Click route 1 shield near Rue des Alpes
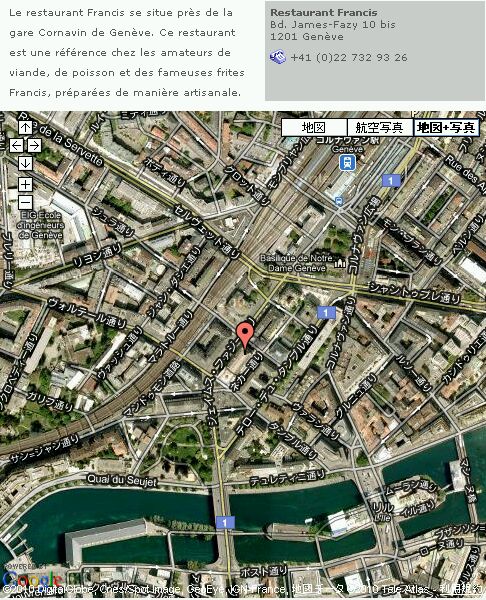Viewport: 486px width, 600px height. [x=390, y=180]
